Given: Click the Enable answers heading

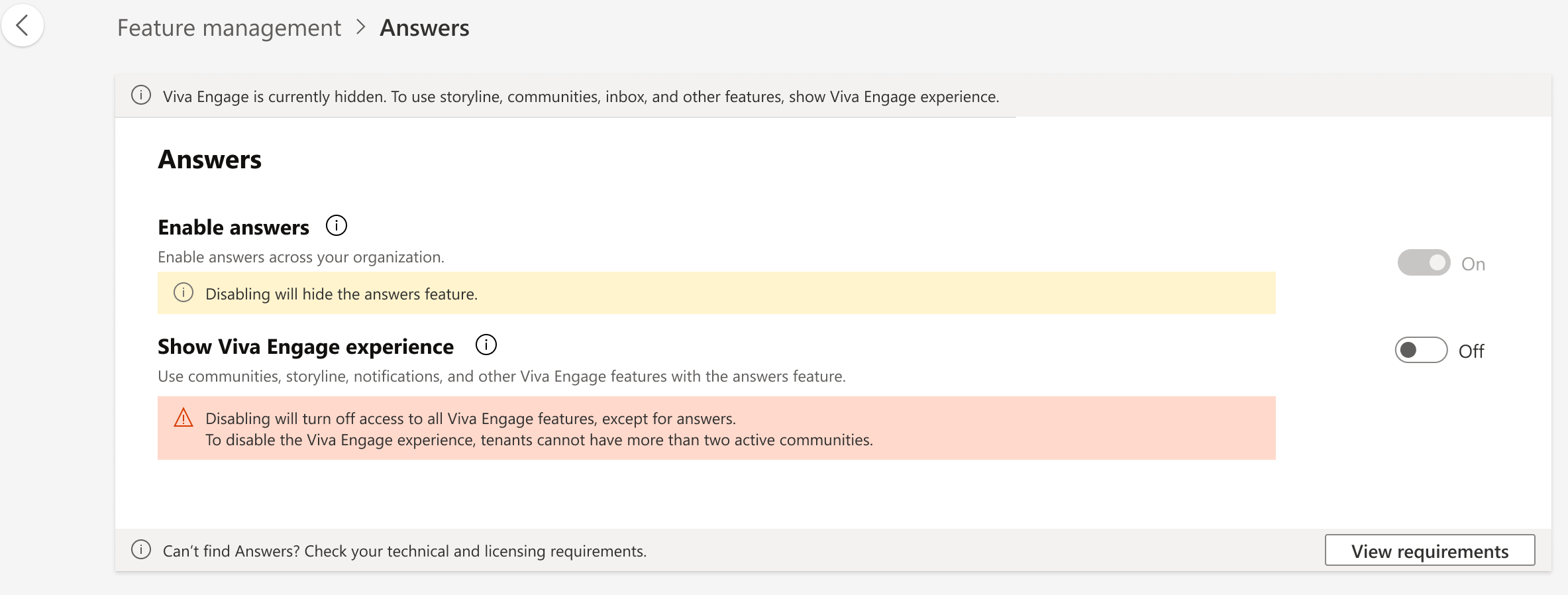Looking at the screenshot, I should (x=234, y=227).
